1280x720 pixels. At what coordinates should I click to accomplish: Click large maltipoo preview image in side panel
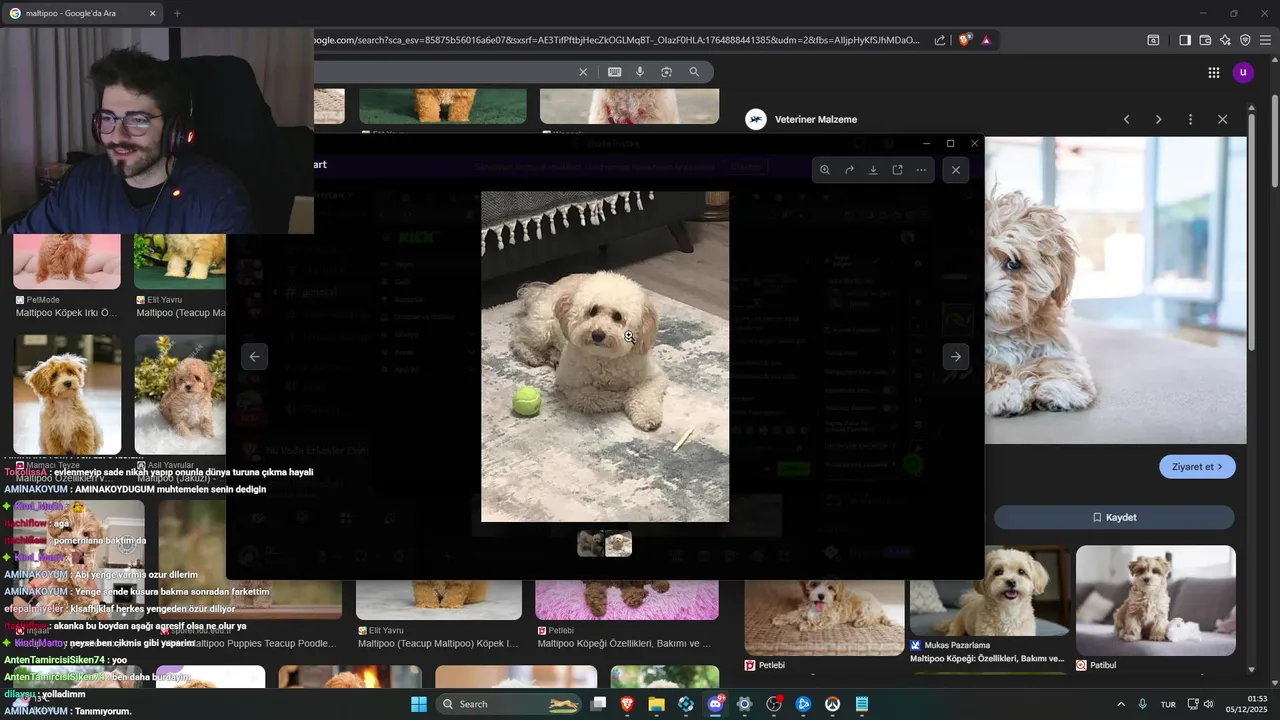pos(1116,290)
